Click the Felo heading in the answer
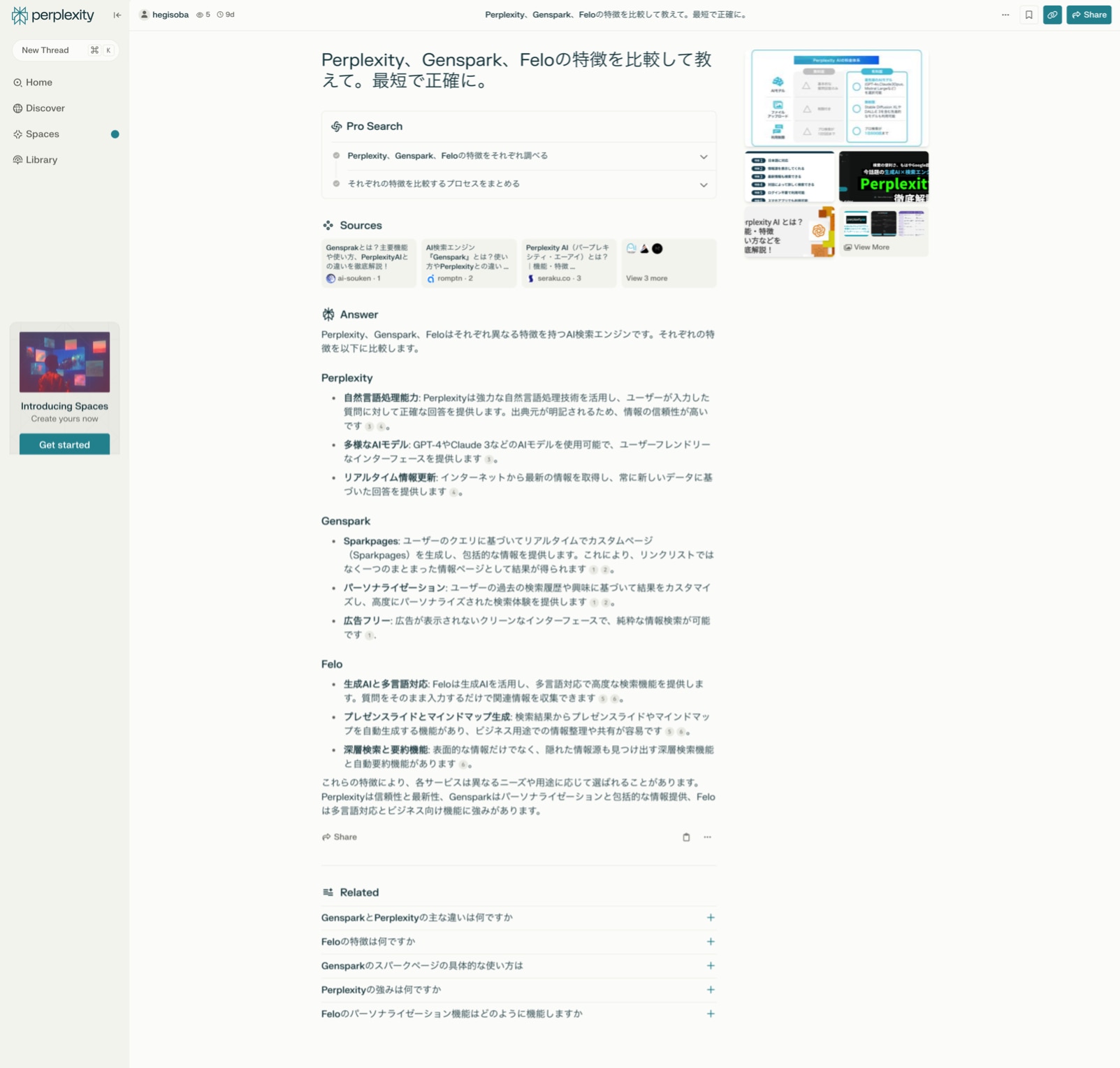 coord(332,665)
